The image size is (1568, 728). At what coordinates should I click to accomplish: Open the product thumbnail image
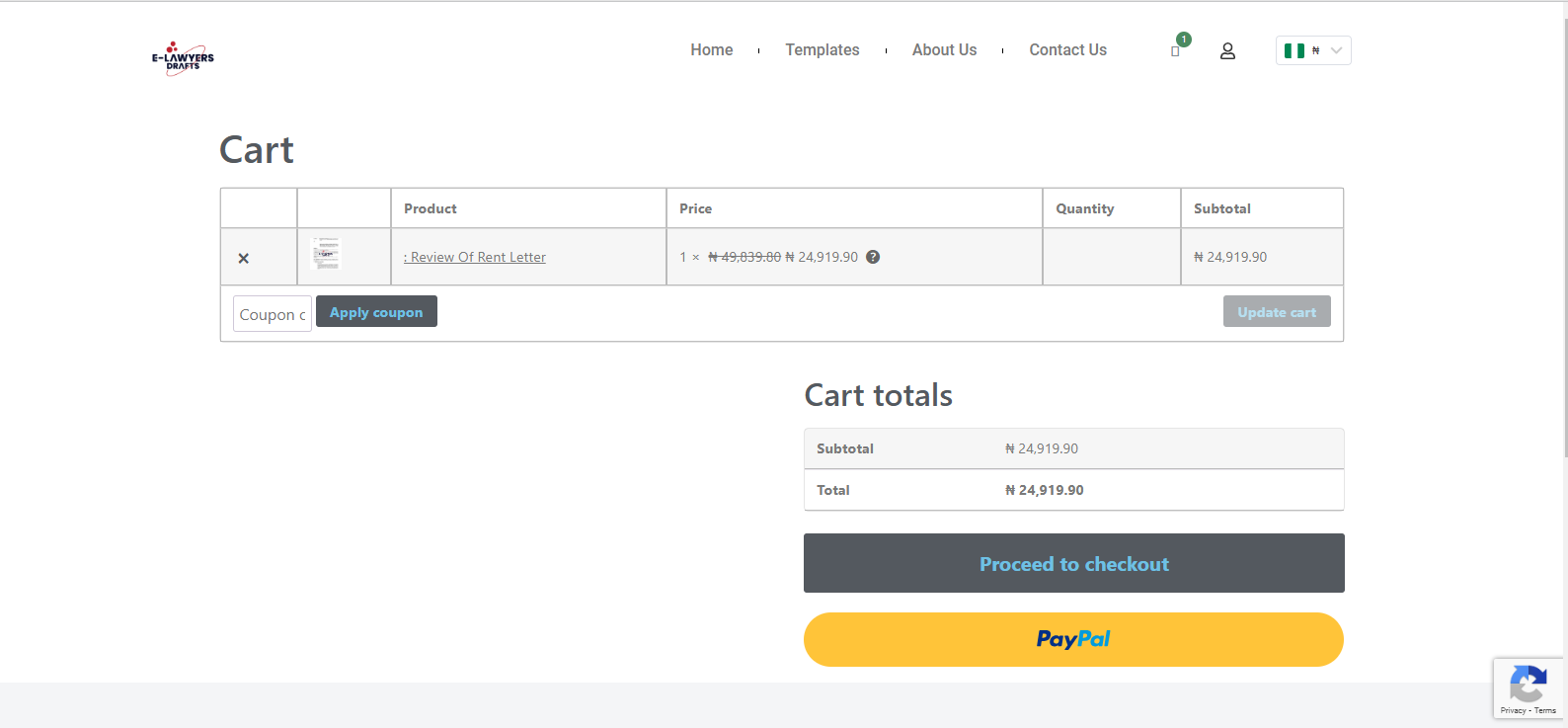point(326,255)
